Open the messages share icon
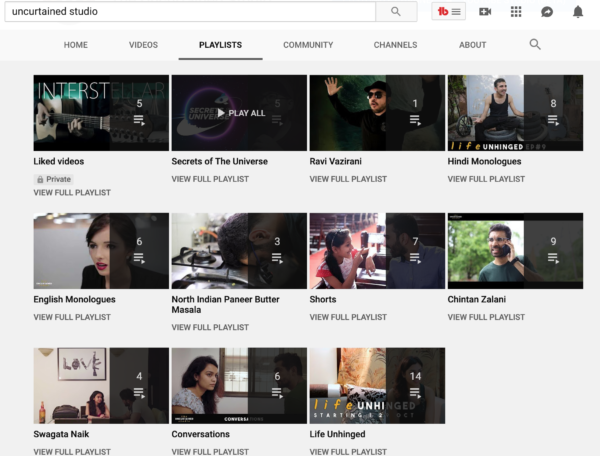This screenshot has width=600, height=456. [547, 12]
